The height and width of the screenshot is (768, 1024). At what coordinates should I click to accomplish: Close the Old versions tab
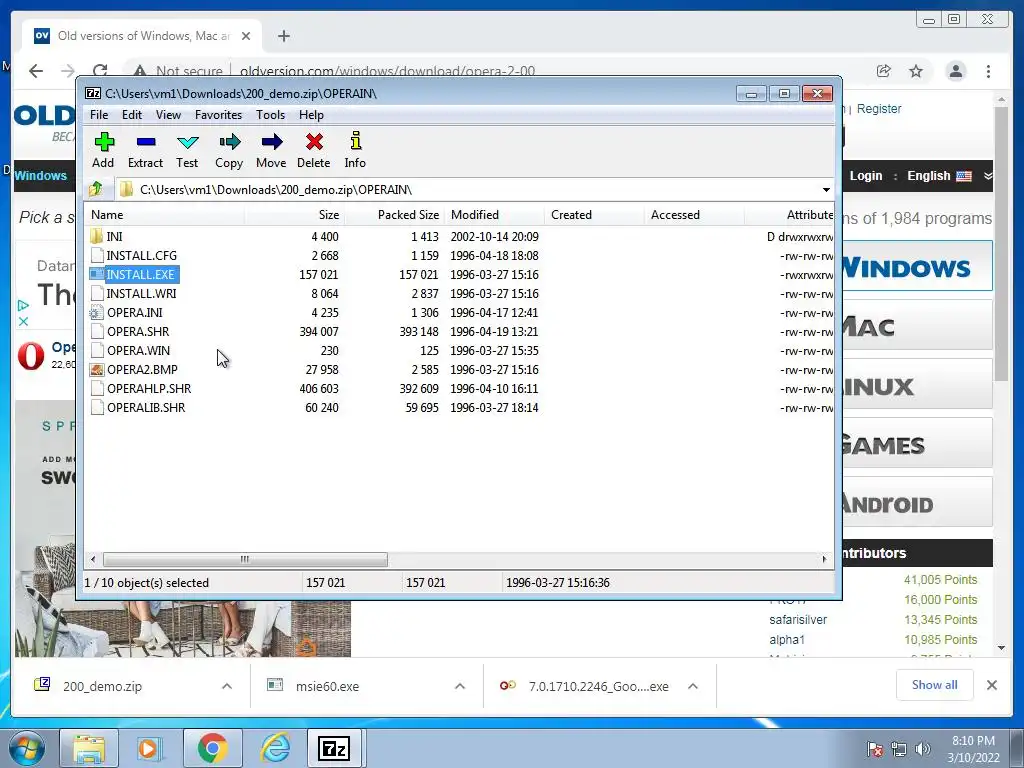point(246,36)
